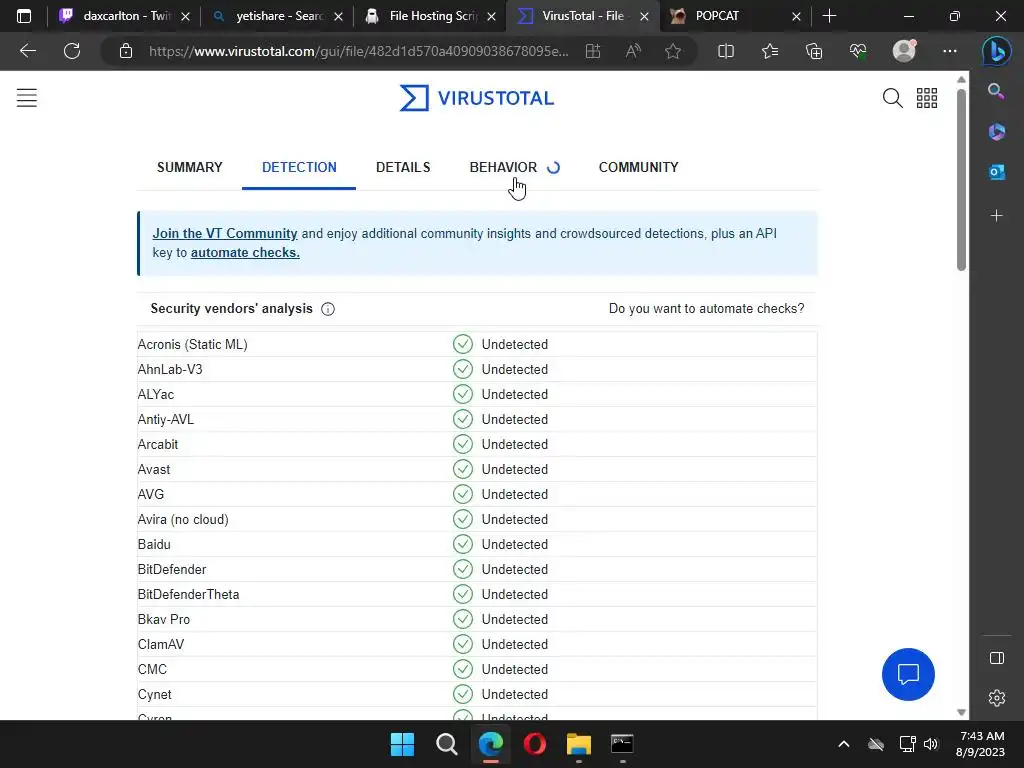
Task: Toggle the sidebar visibility icon
Action: [x=997, y=658]
